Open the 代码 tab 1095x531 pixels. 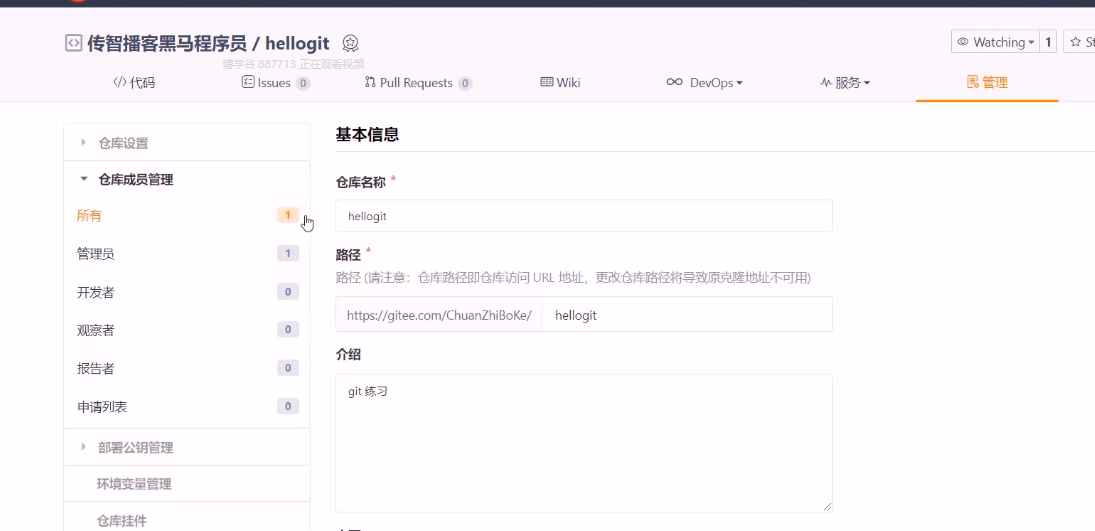tap(134, 82)
